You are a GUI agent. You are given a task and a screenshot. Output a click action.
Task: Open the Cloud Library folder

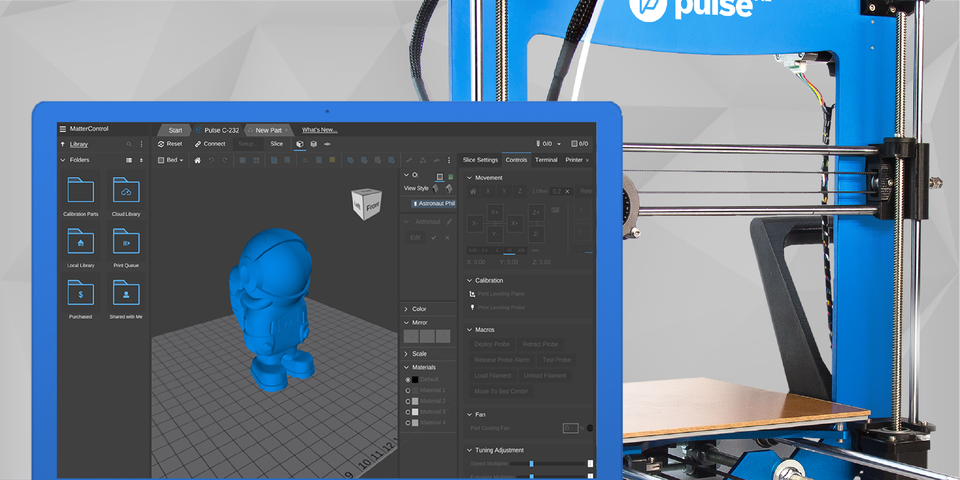coord(126,195)
